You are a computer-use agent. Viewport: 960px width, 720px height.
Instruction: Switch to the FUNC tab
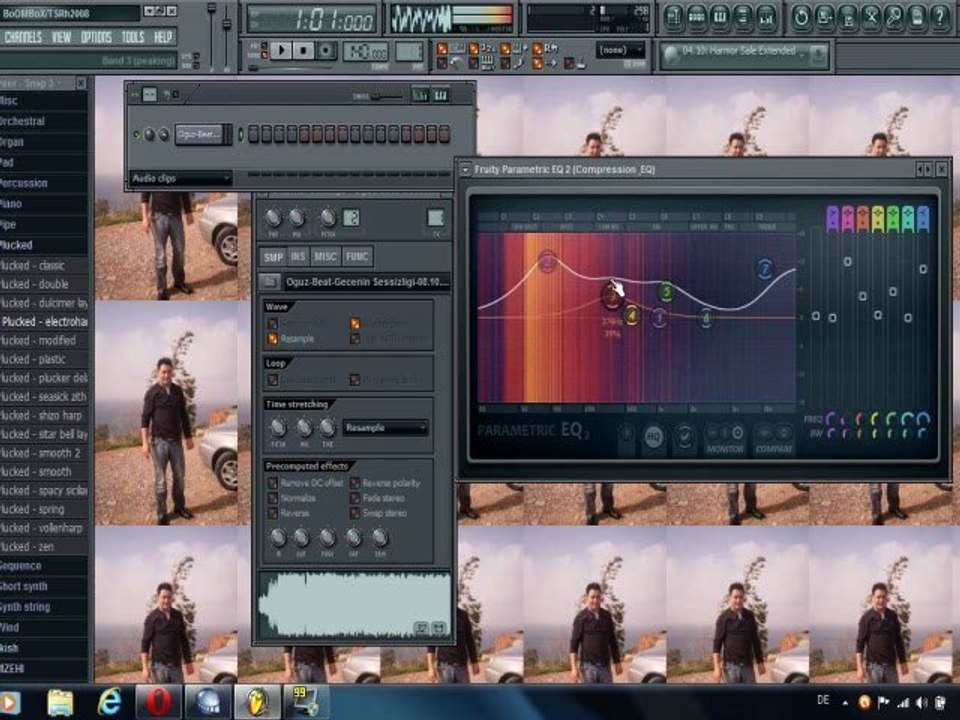pos(357,257)
